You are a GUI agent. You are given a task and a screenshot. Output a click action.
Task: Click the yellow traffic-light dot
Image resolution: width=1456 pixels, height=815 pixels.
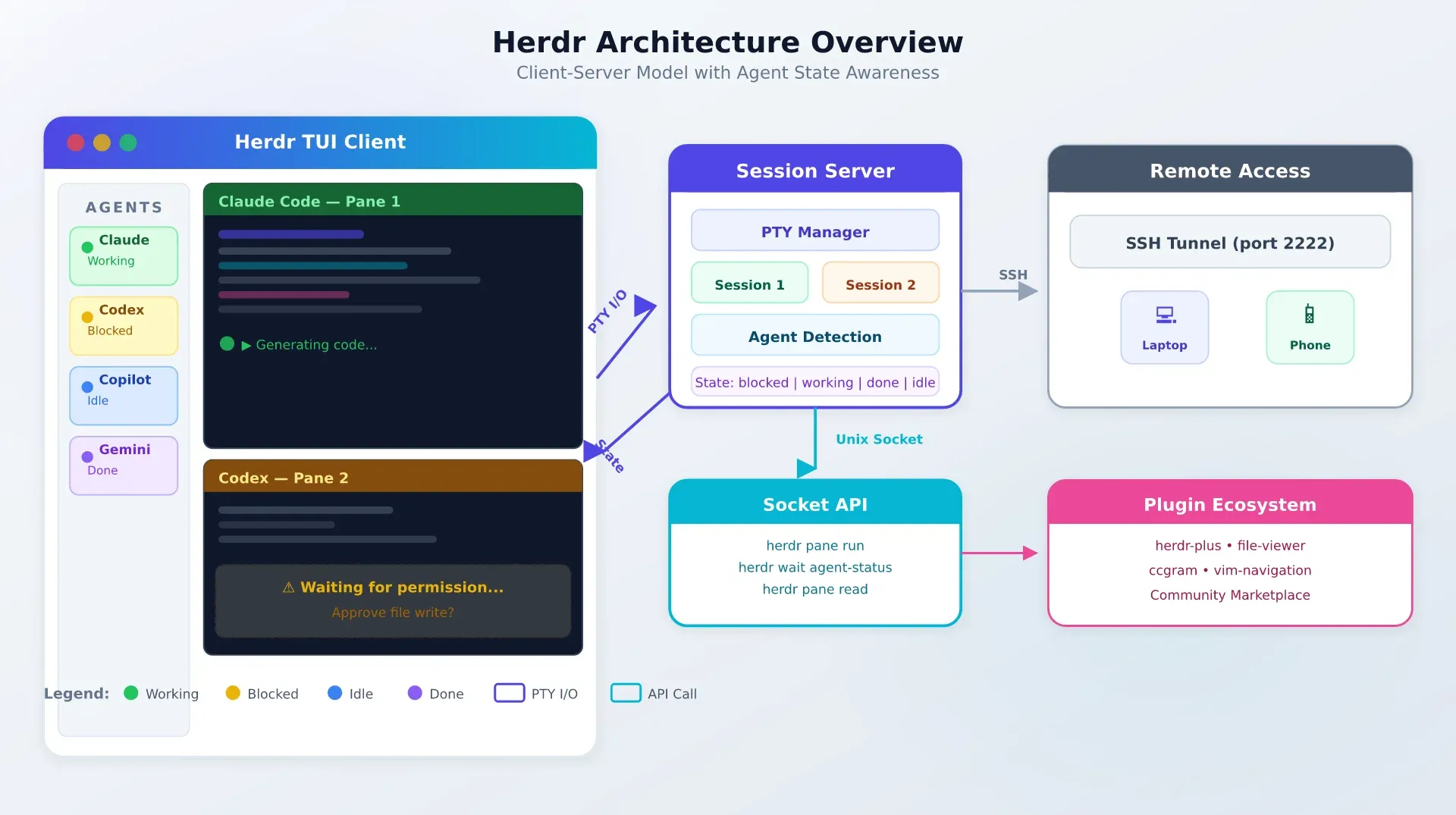102,143
